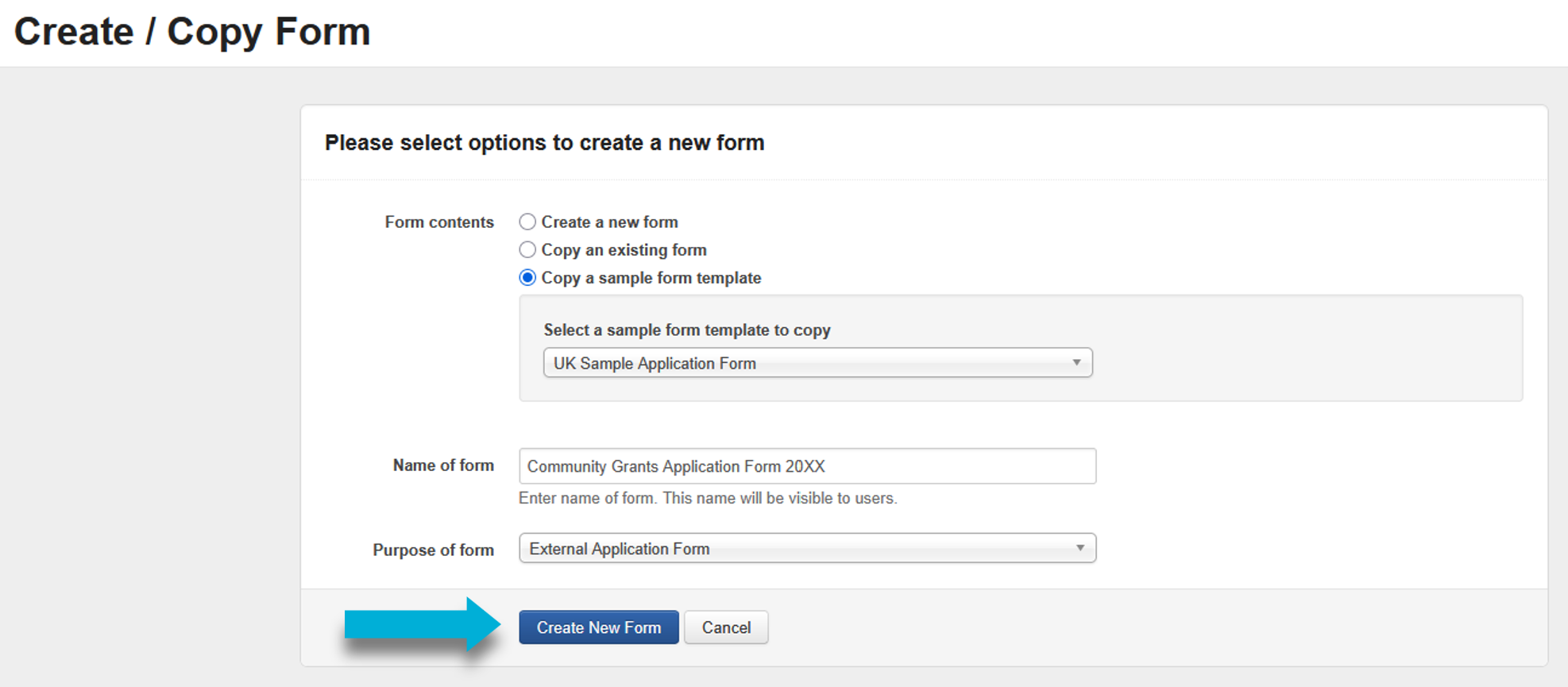Click the 'Create a new form' label text
Viewport: 1568px width, 687px height.
point(609,222)
